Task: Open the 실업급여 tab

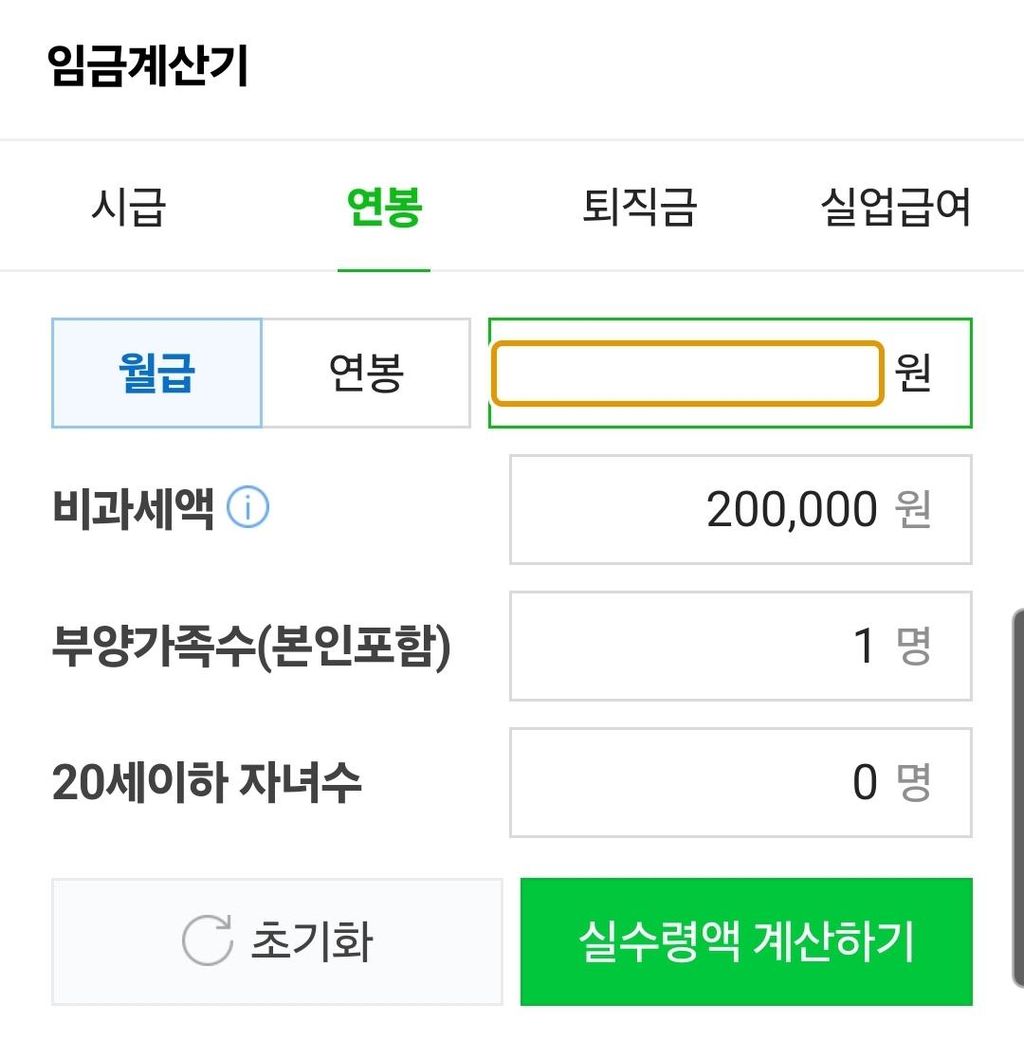Action: [x=895, y=207]
